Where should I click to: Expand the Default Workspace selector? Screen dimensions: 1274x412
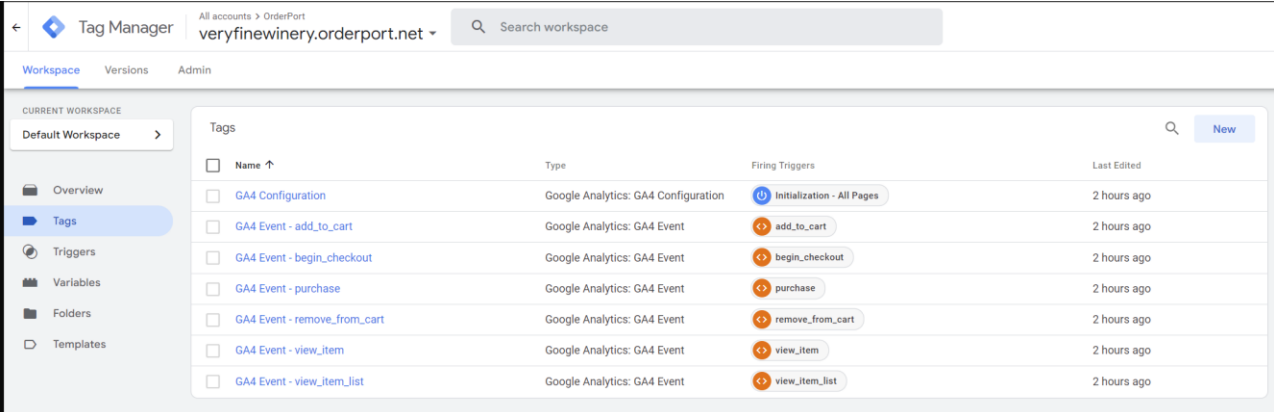[91, 135]
